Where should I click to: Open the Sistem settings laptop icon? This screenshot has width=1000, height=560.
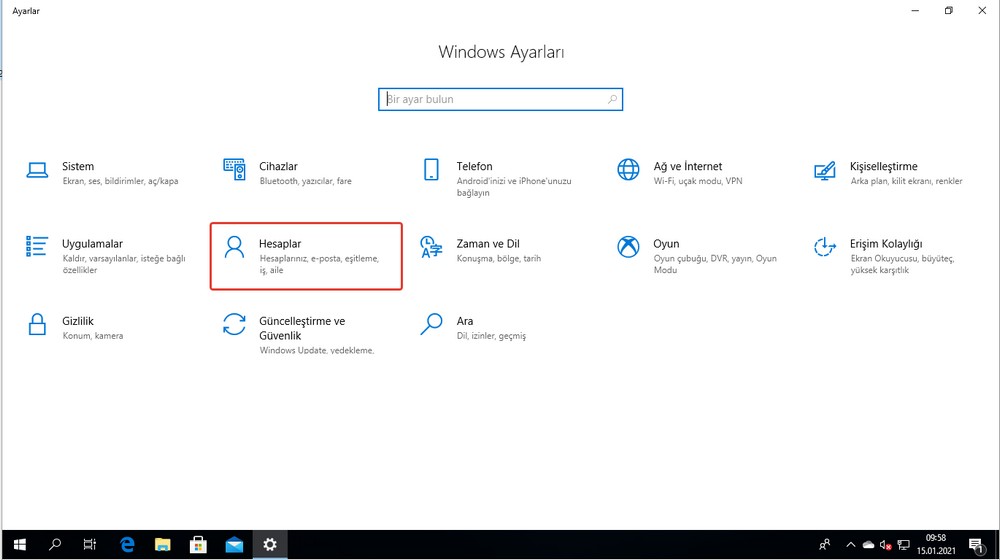tap(37, 169)
